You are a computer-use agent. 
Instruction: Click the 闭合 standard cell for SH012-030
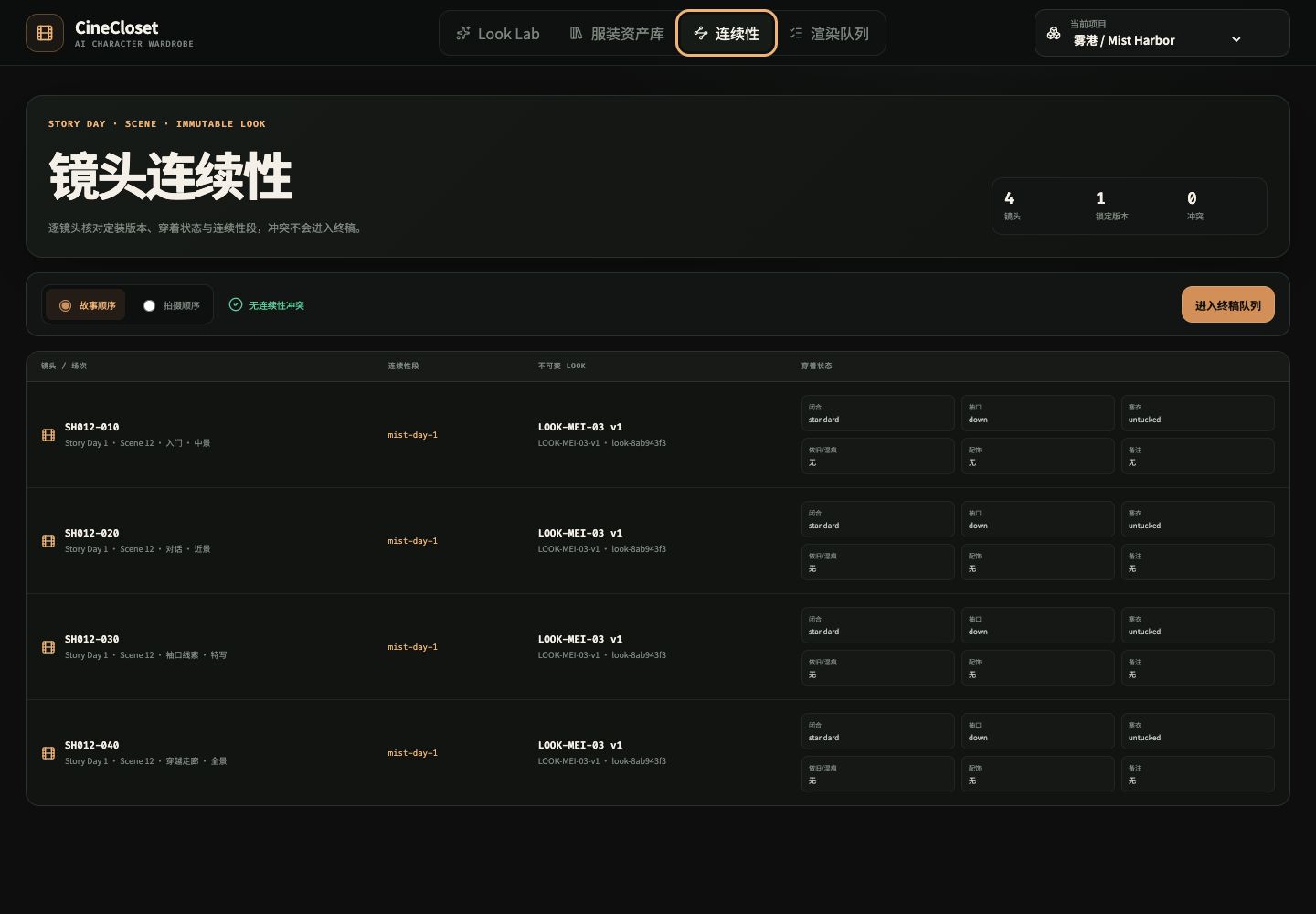(x=877, y=625)
